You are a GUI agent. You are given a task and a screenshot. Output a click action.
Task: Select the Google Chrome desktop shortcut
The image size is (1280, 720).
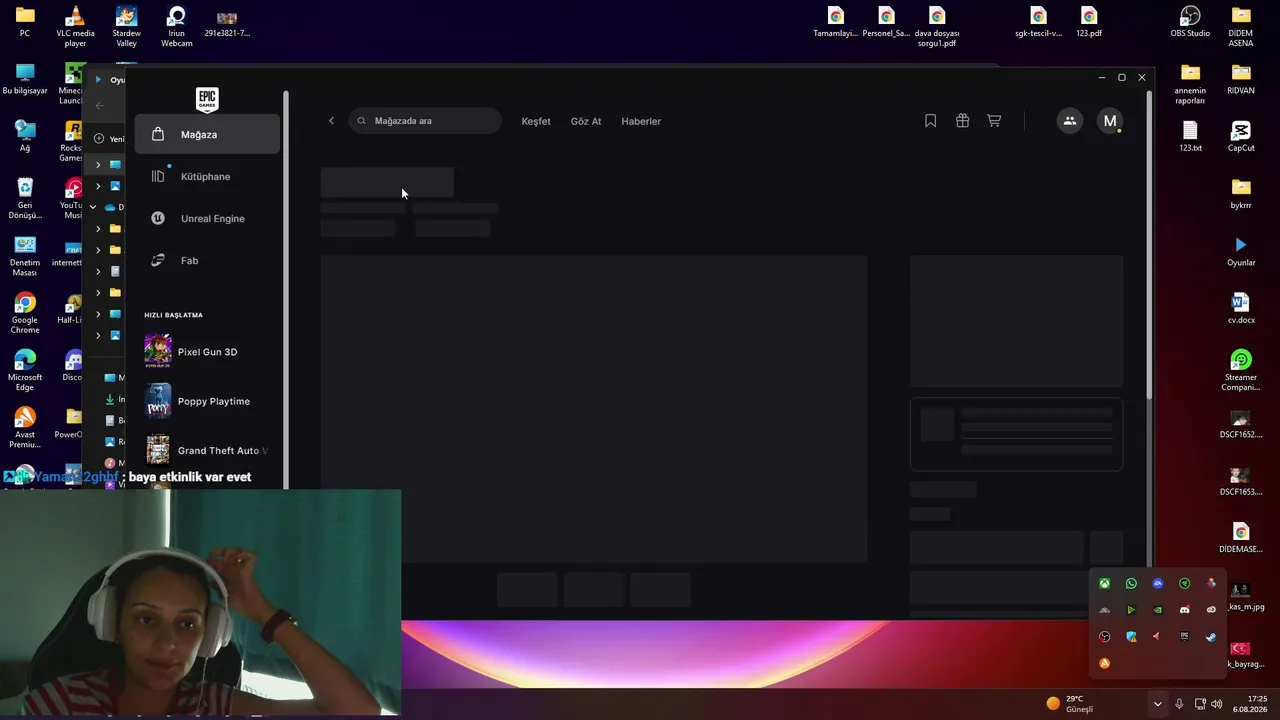pos(25,313)
